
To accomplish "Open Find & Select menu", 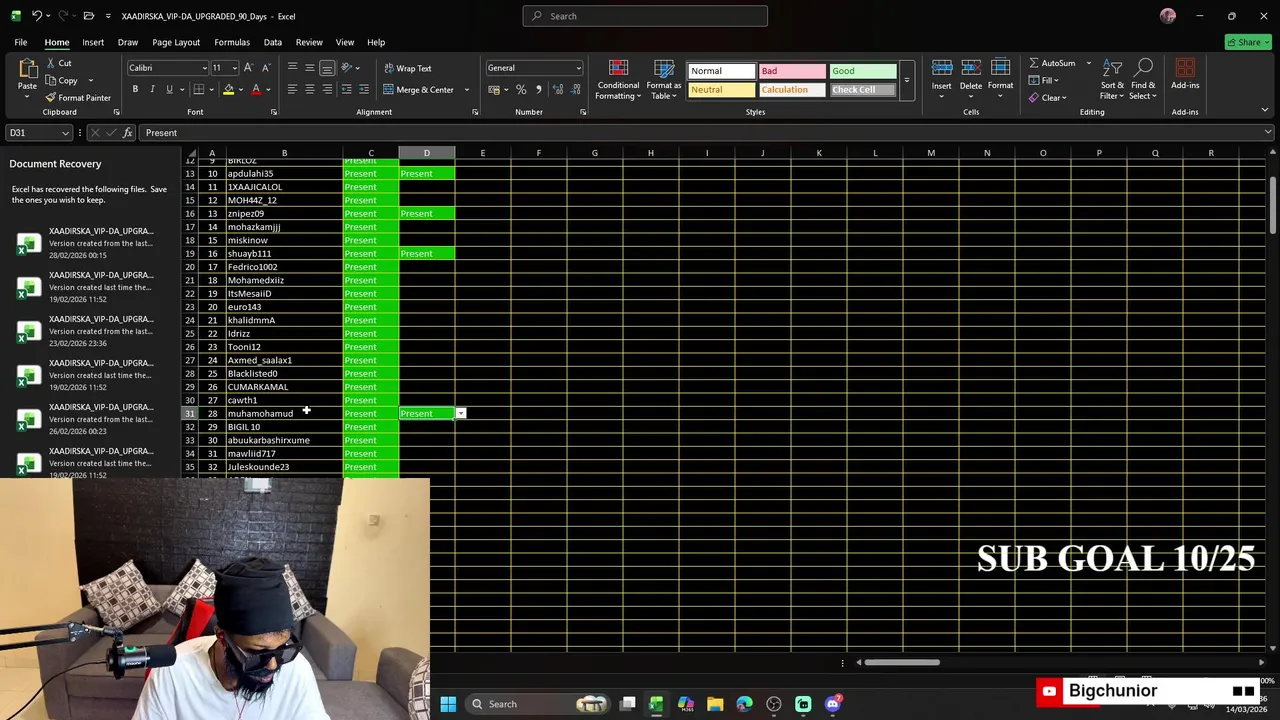I will pos(1144,79).
